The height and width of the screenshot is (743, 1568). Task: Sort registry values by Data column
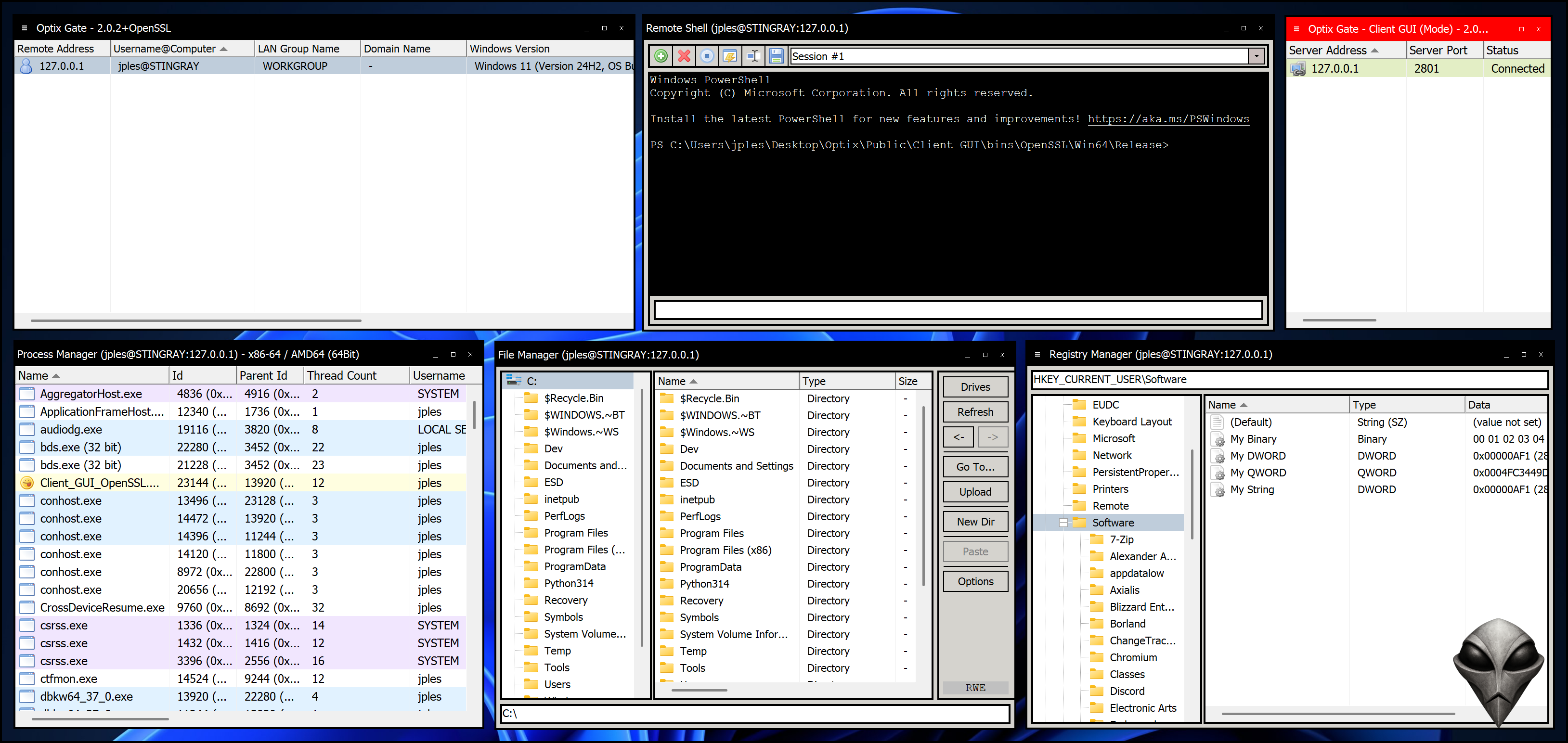[1506, 405]
